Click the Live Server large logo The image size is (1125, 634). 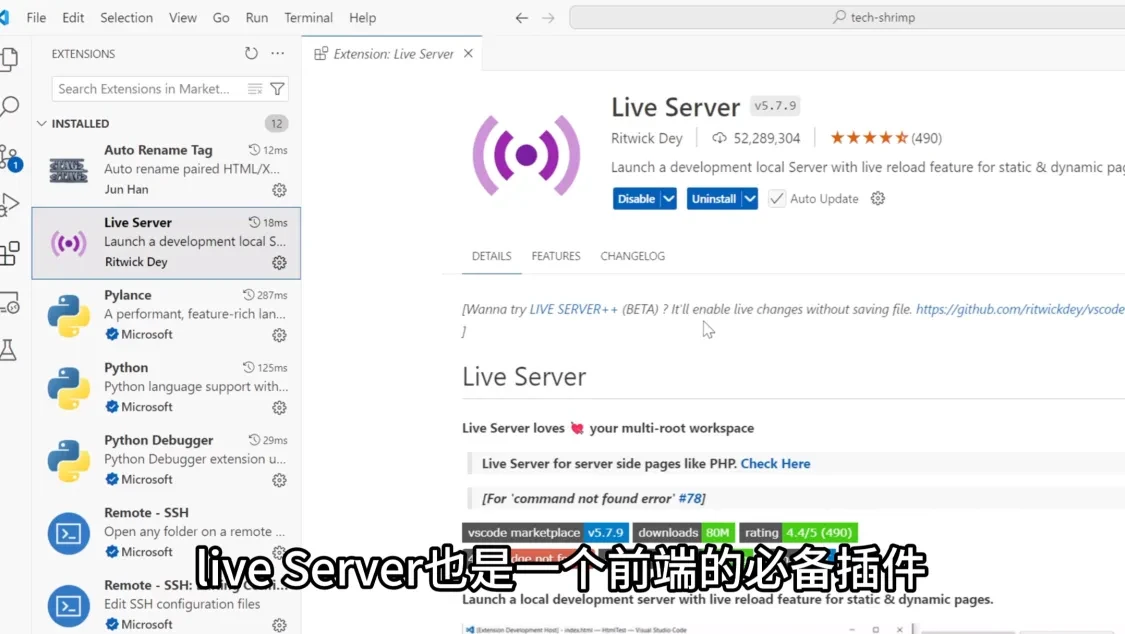point(526,155)
